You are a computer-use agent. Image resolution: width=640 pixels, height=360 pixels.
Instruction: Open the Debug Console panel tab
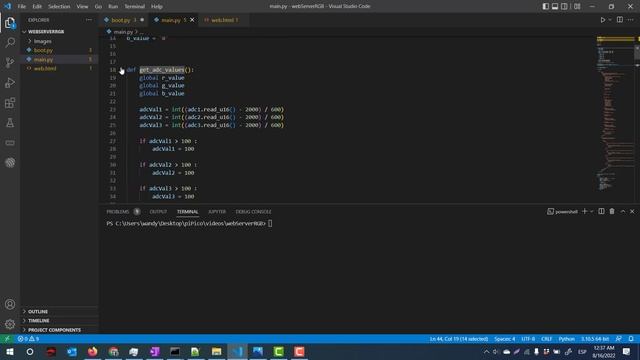pyautogui.click(x=253, y=211)
